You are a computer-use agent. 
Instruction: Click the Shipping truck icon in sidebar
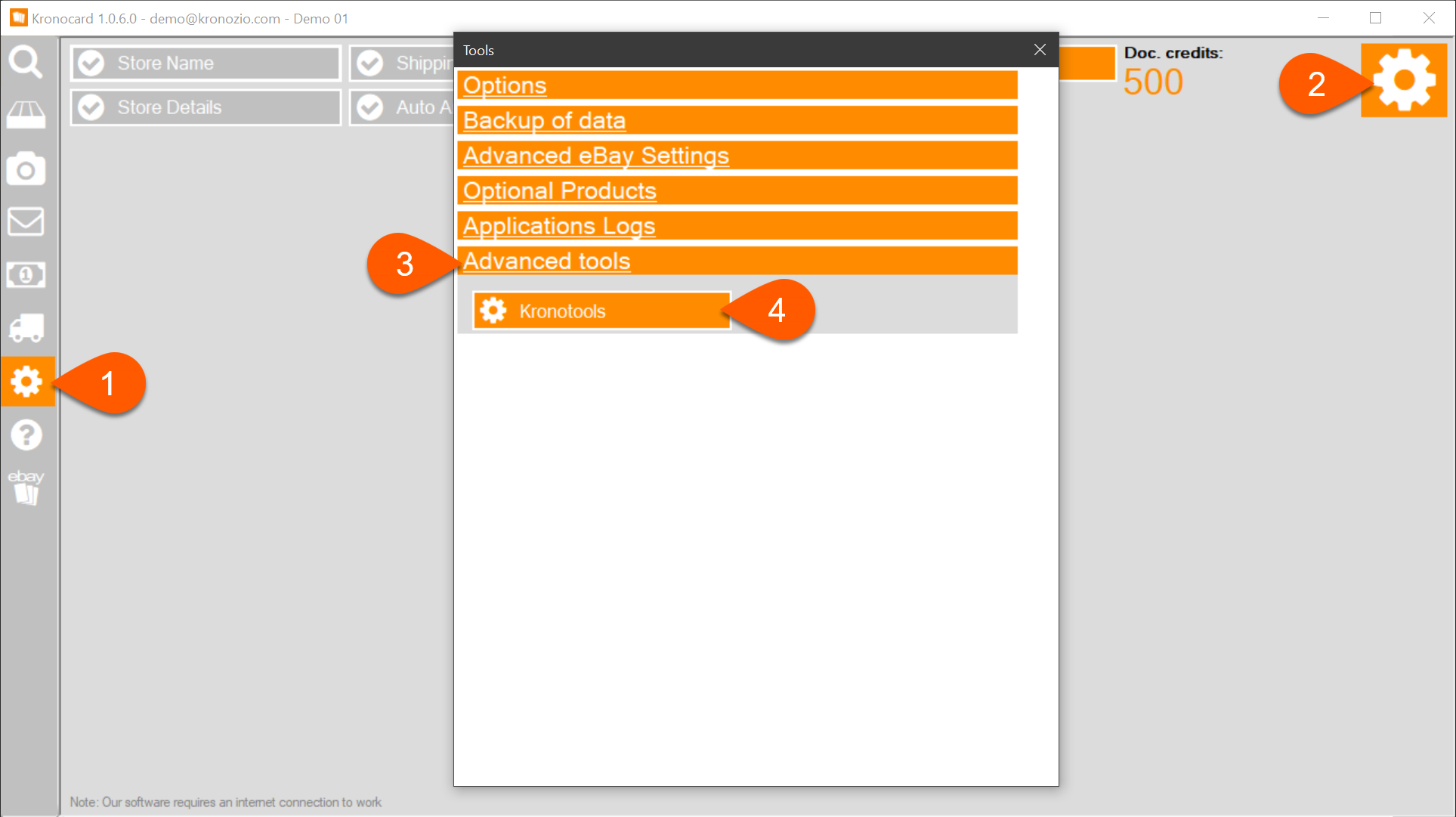point(27,328)
